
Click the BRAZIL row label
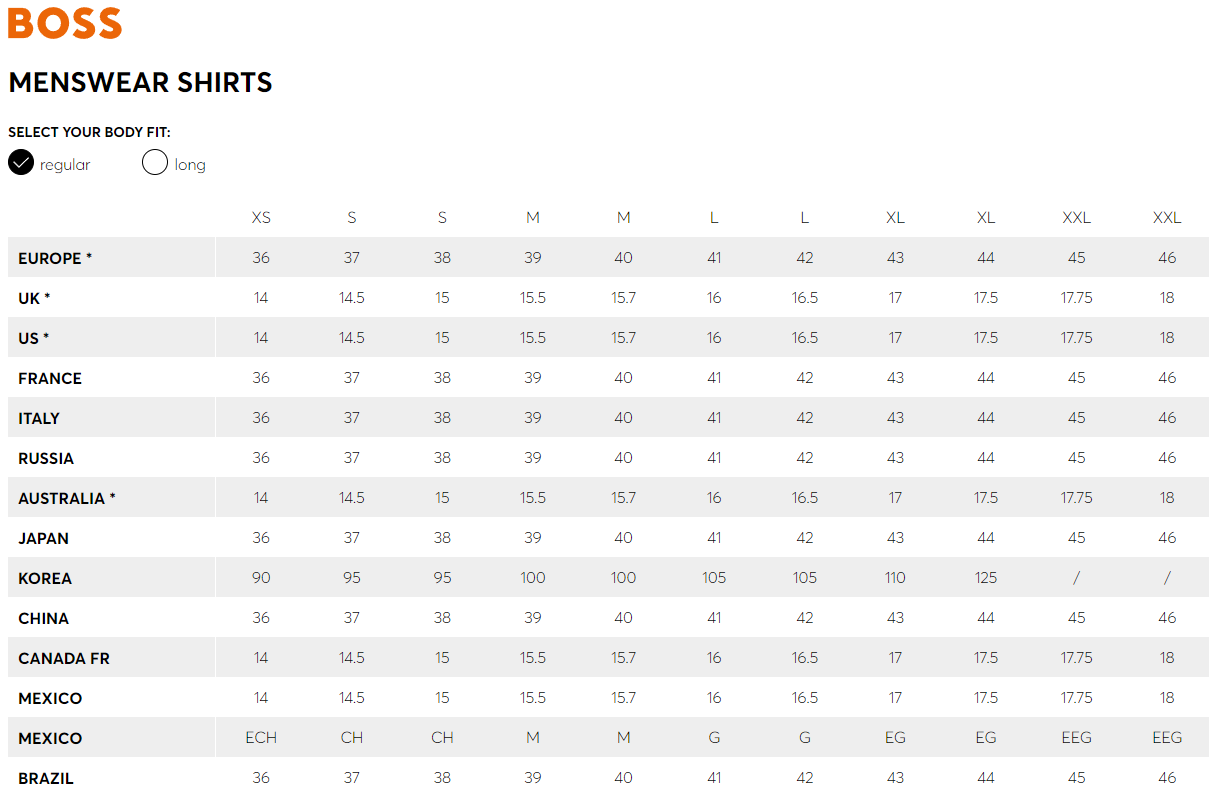[46, 778]
